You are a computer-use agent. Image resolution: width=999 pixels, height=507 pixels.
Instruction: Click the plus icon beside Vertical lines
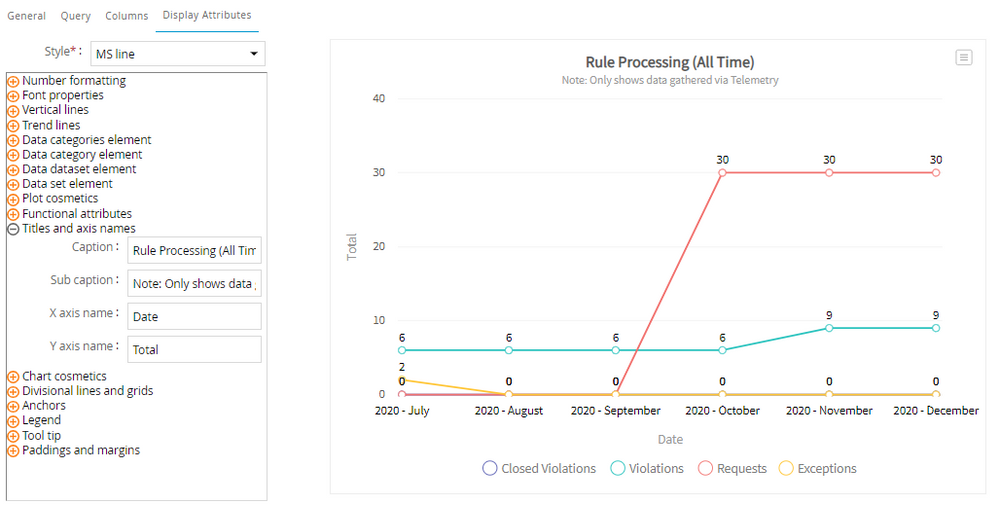13,111
